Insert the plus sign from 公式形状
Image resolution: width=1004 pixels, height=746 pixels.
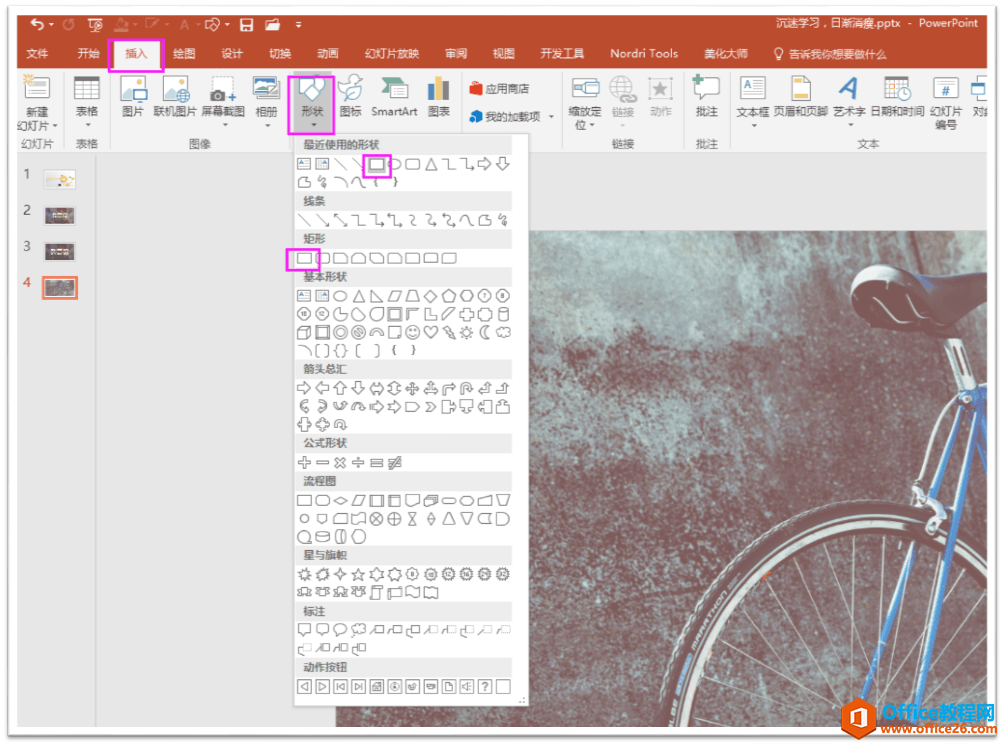pyautogui.click(x=304, y=462)
